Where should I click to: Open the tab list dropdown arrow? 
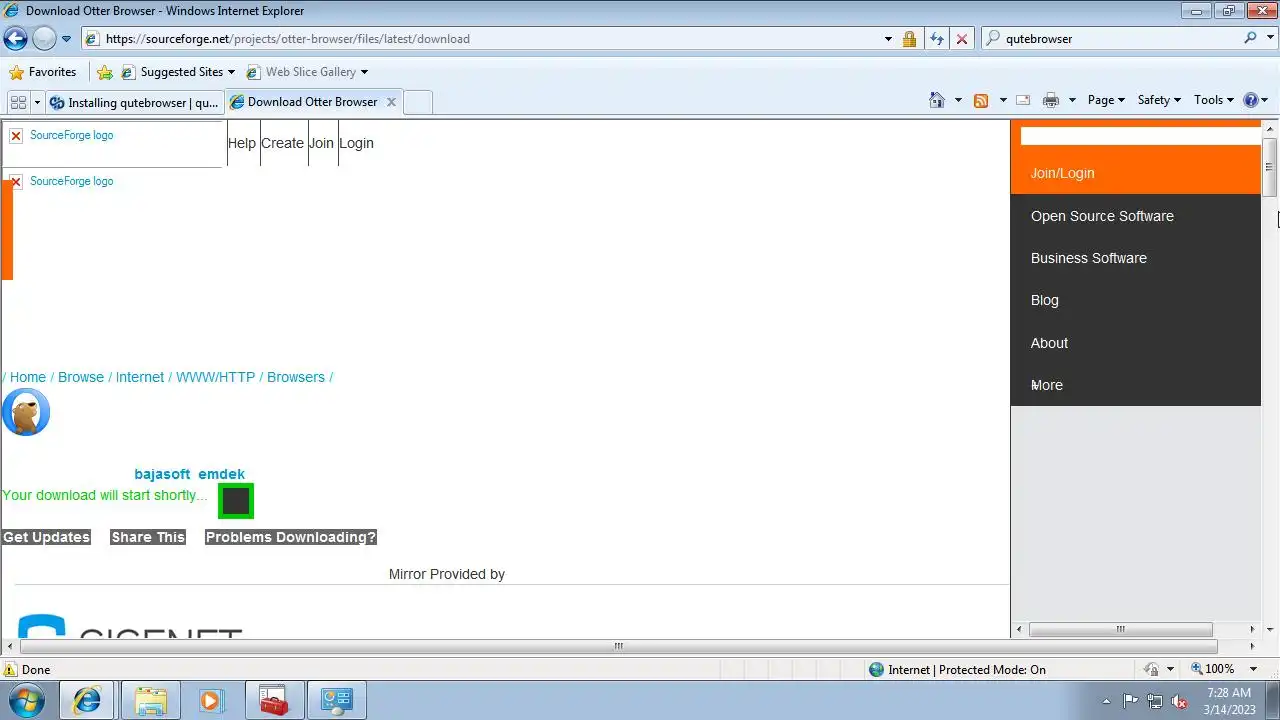(x=37, y=102)
